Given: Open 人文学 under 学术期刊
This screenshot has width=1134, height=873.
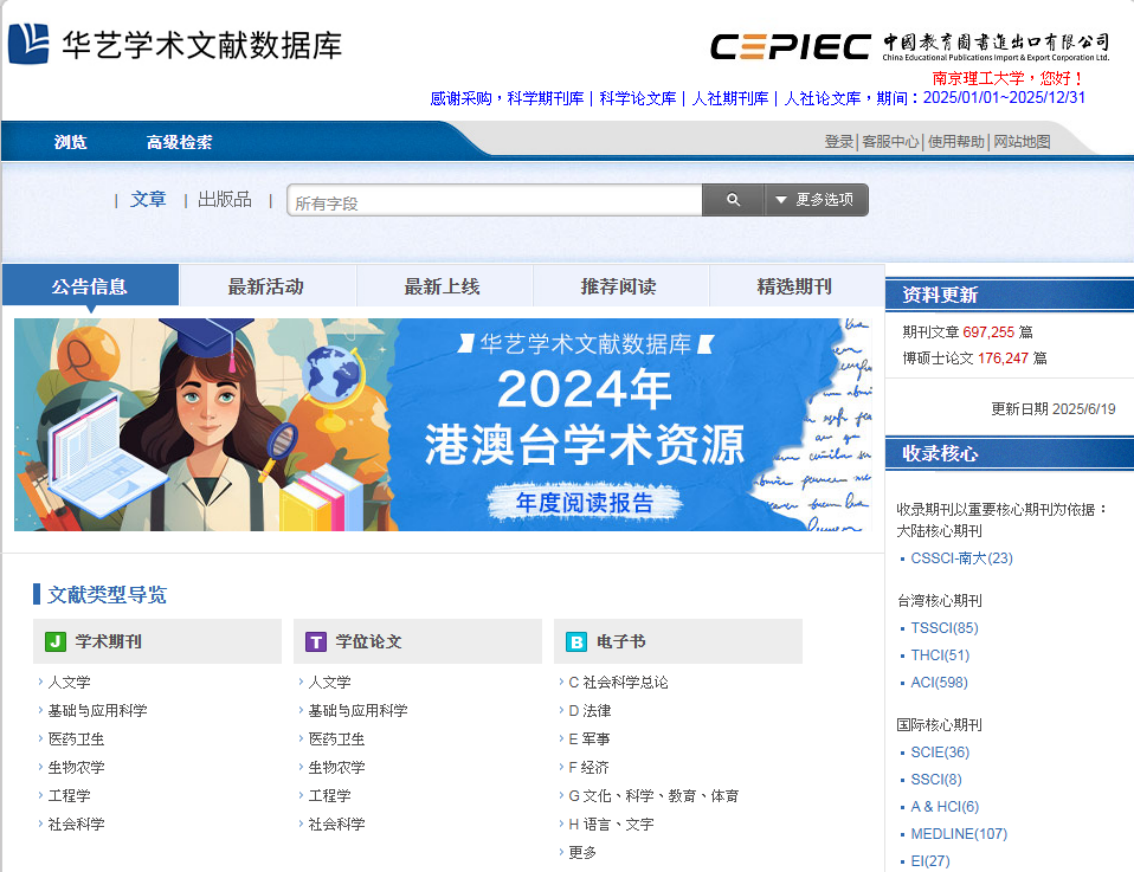Looking at the screenshot, I should coord(69,682).
